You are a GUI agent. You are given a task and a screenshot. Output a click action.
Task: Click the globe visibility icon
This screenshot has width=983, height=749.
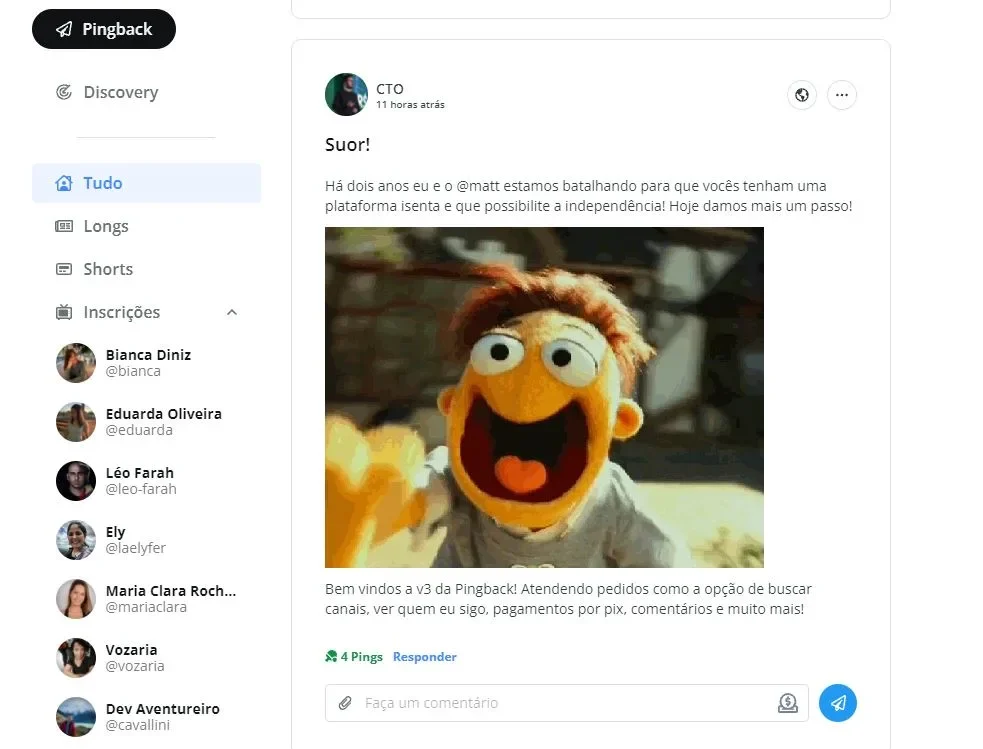802,95
